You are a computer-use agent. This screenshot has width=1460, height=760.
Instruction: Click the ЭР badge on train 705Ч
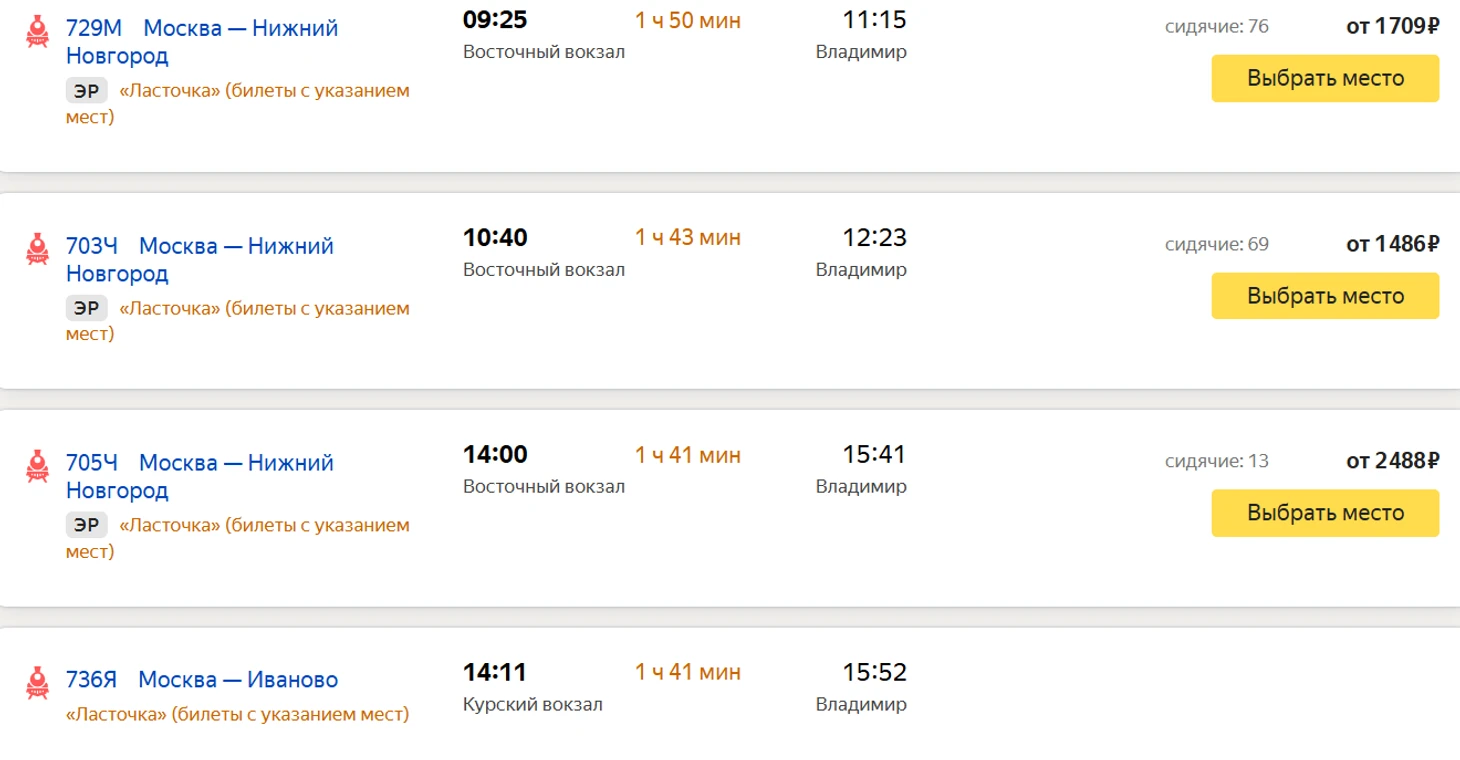(x=87, y=525)
